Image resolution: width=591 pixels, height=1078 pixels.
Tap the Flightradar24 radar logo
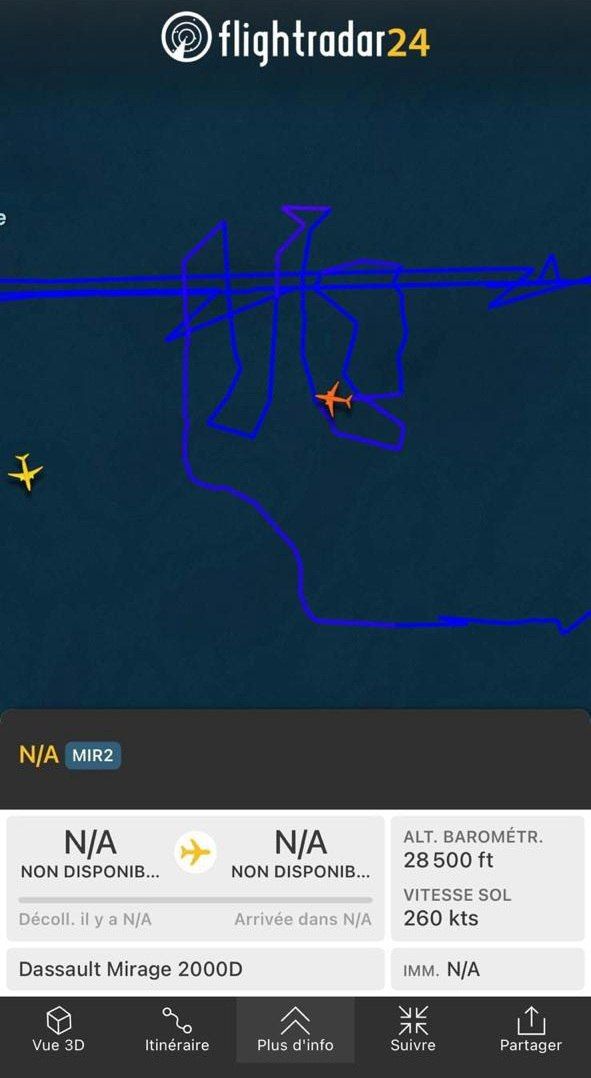[186, 36]
